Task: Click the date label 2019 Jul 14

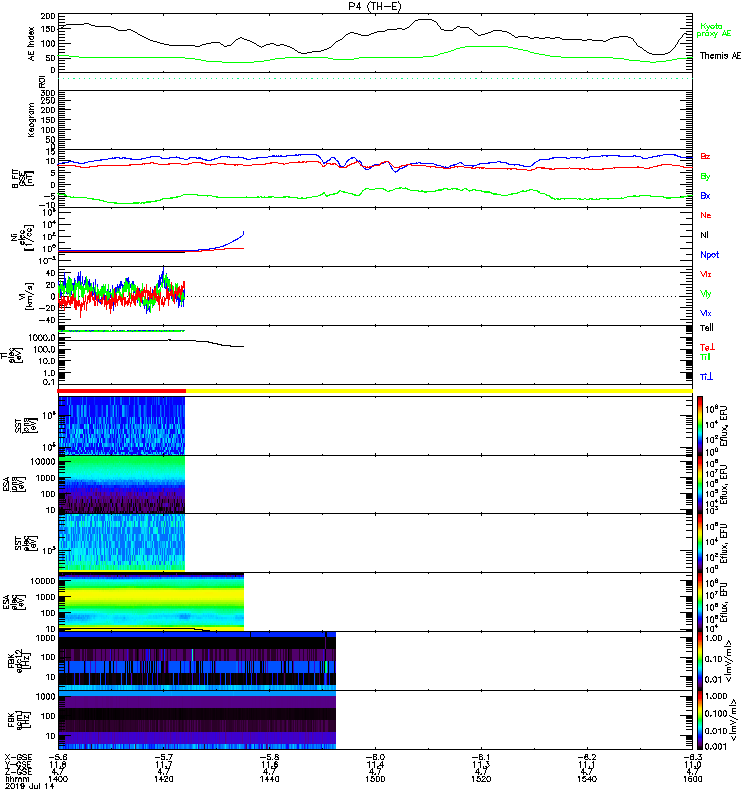Action: [30, 786]
